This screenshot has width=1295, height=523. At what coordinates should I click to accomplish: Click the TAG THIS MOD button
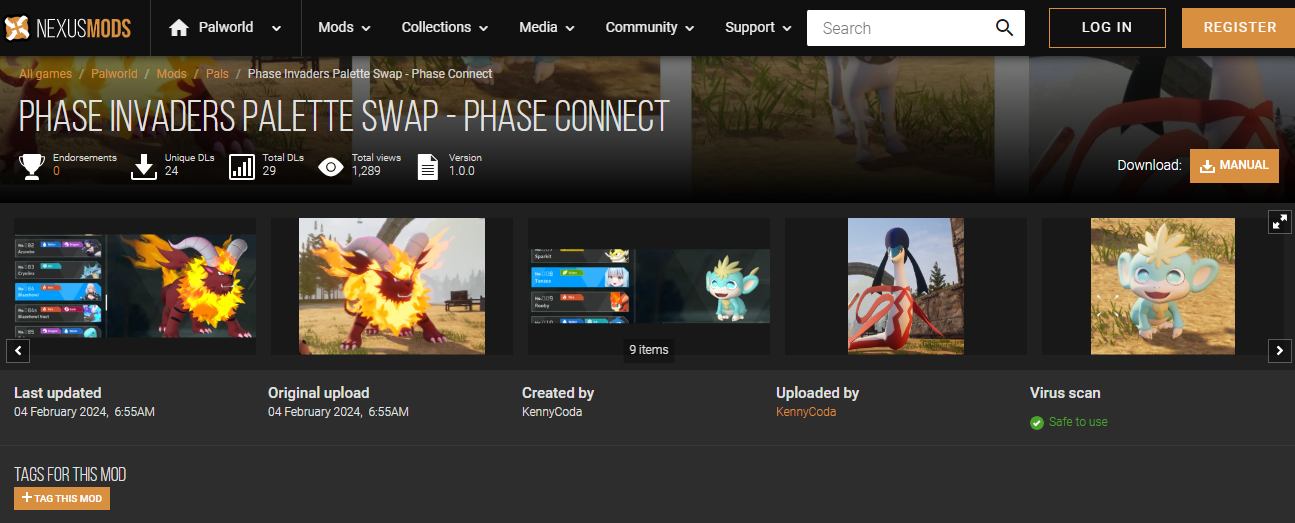(x=62, y=498)
